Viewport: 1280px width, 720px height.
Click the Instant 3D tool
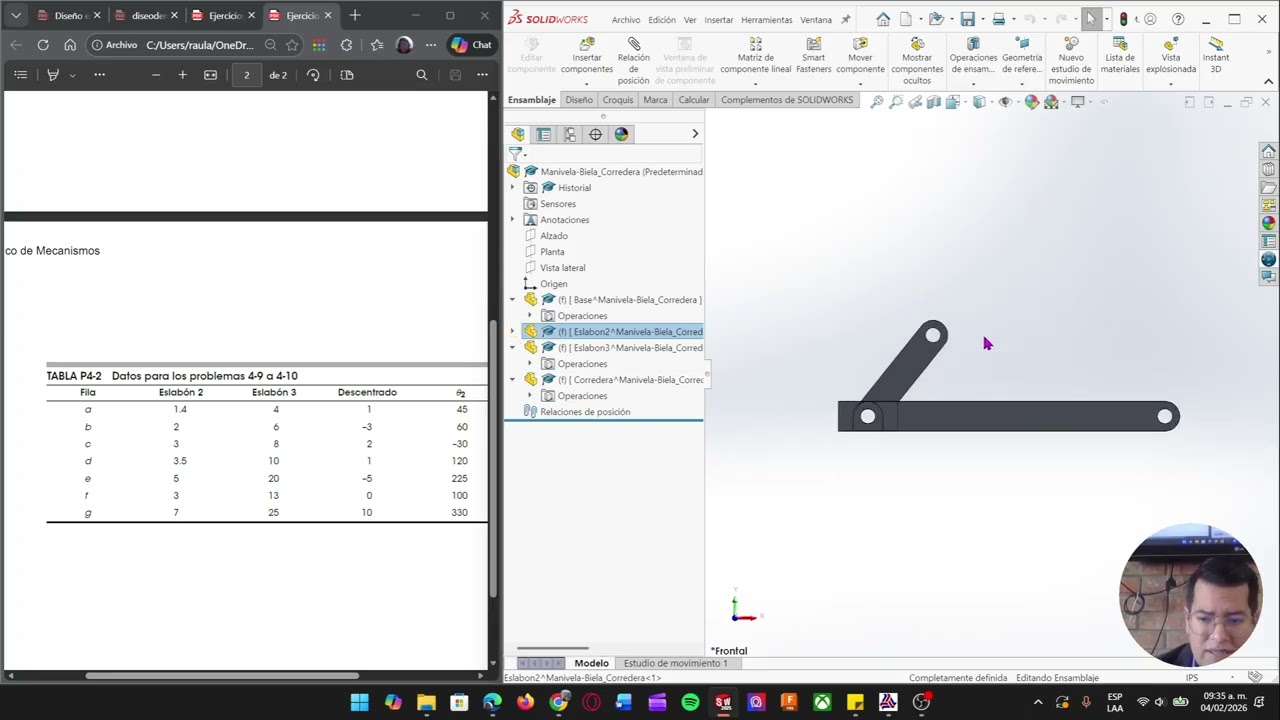point(1216,56)
